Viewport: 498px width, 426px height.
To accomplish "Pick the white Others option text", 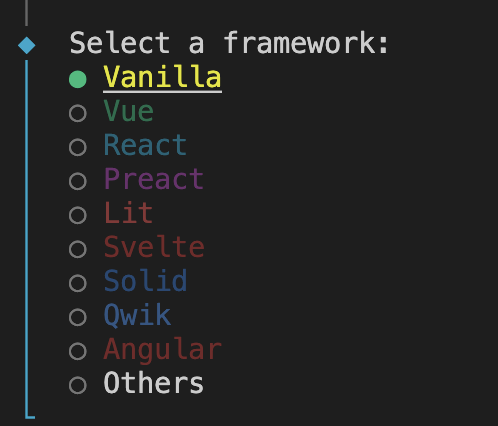I will (154, 383).
